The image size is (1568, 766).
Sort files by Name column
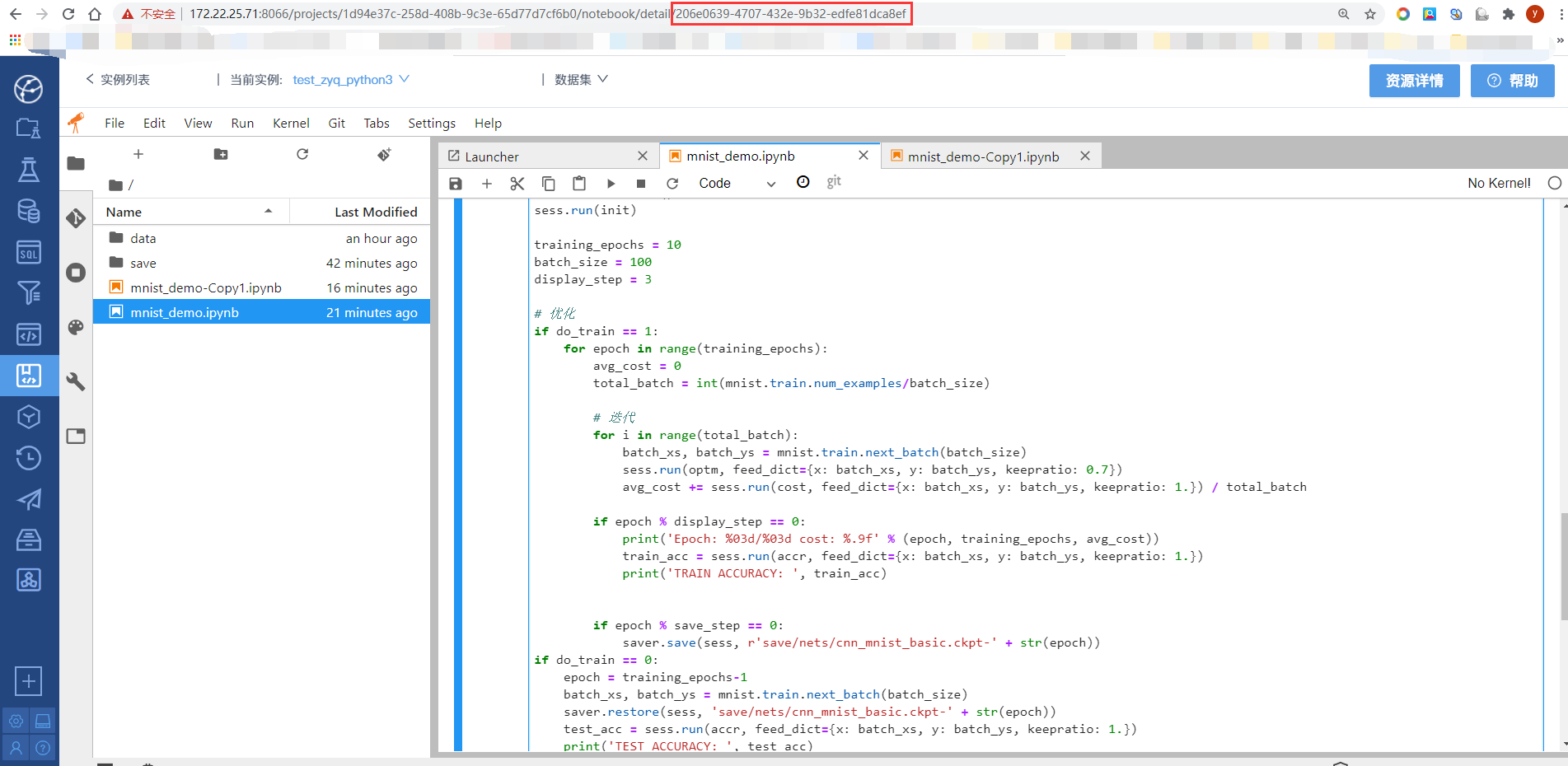[191, 212]
